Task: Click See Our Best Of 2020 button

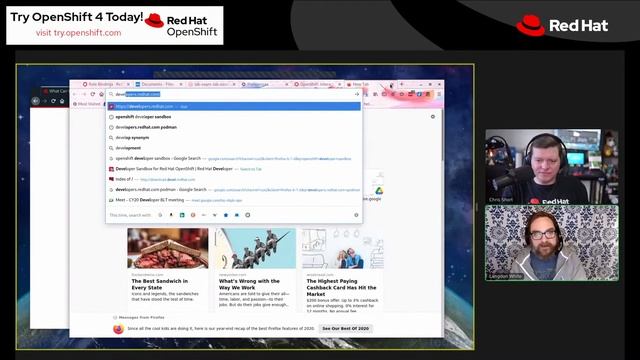Action: tap(345, 329)
